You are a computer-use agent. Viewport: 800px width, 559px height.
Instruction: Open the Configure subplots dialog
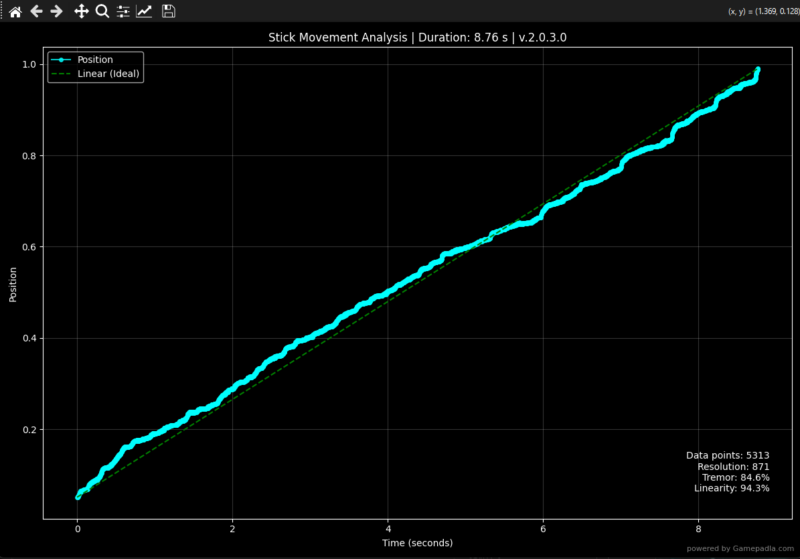pyautogui.click(x=123, y=11)
